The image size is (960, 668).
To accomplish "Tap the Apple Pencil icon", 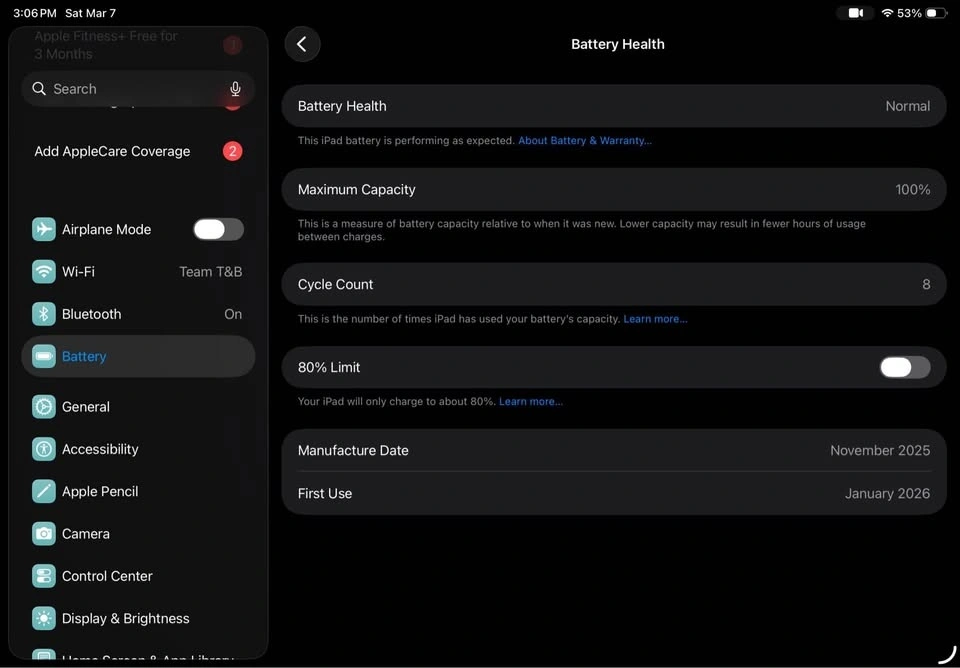I will pos(44,491).
